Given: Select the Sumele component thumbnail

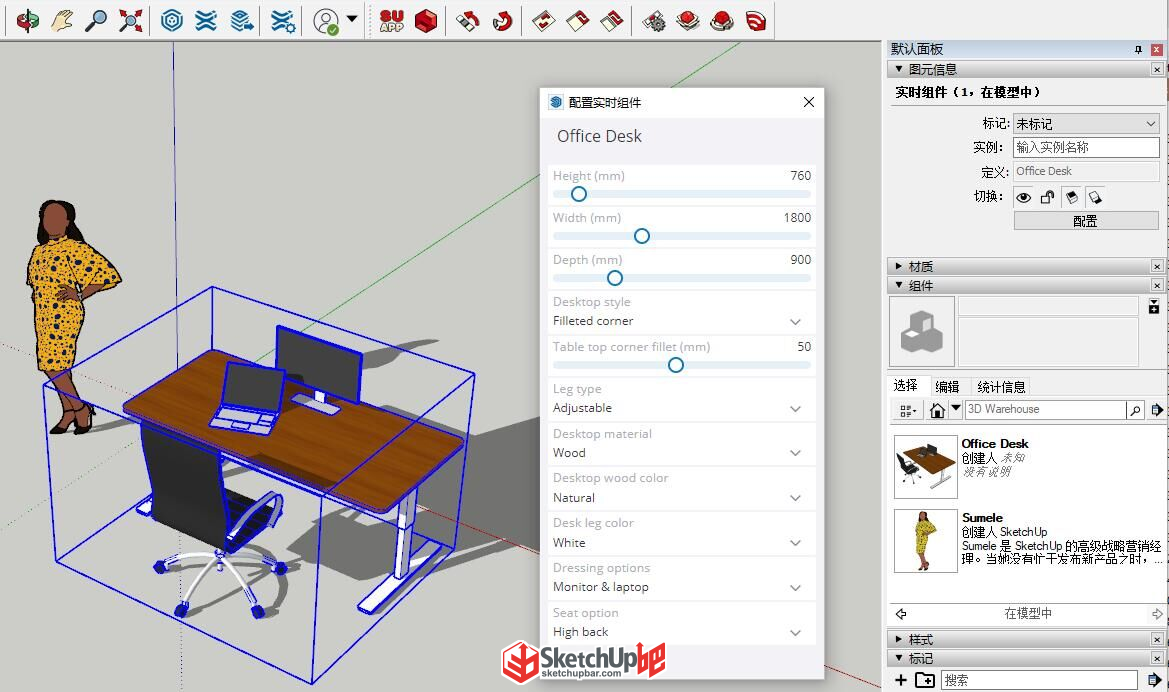Looking at the screenshot, I should pyautogui.click(x=925, y=541).
